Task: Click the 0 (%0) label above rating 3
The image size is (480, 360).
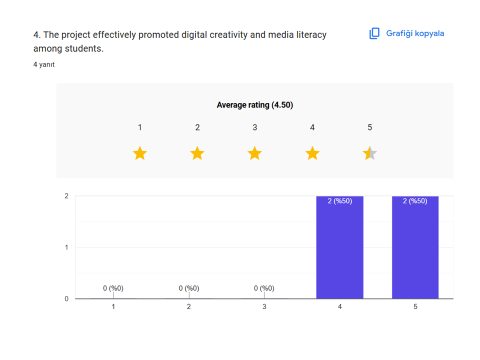Action: (x=264, y=288)
